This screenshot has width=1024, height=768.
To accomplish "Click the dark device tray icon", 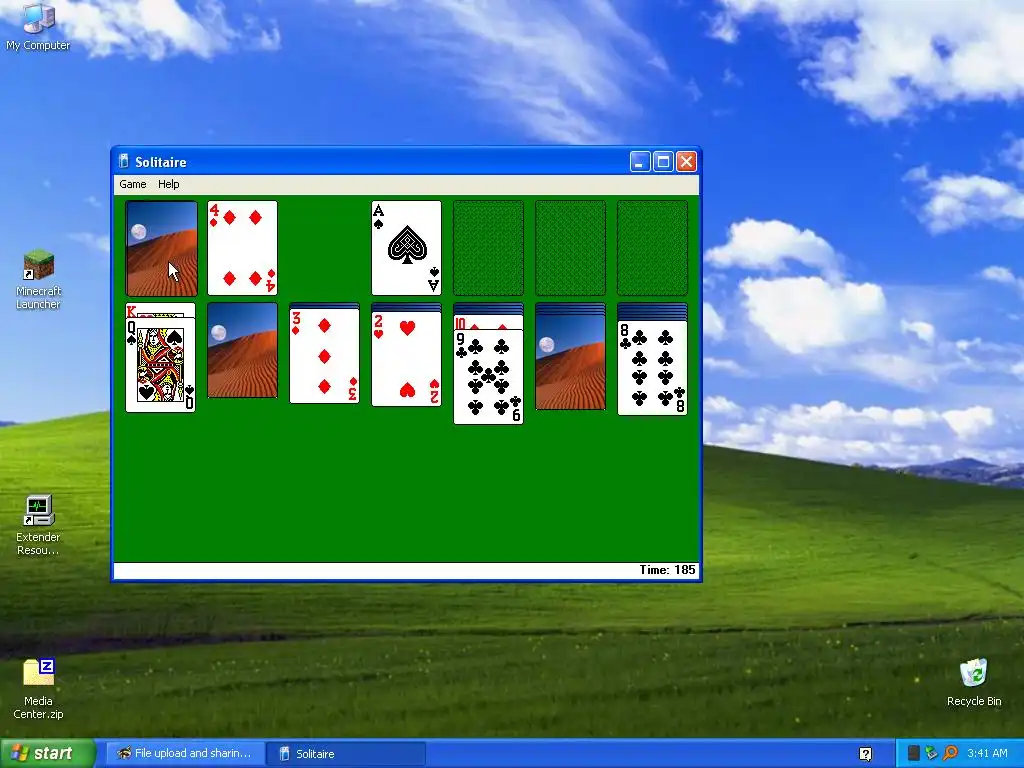I will pos(914,753).
